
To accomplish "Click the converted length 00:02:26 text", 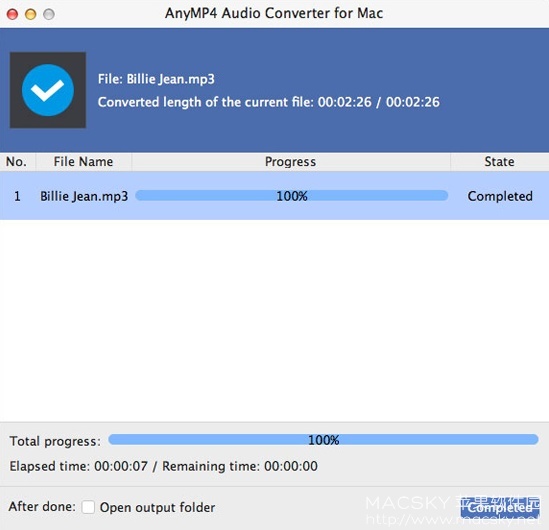I will [269, 102].
